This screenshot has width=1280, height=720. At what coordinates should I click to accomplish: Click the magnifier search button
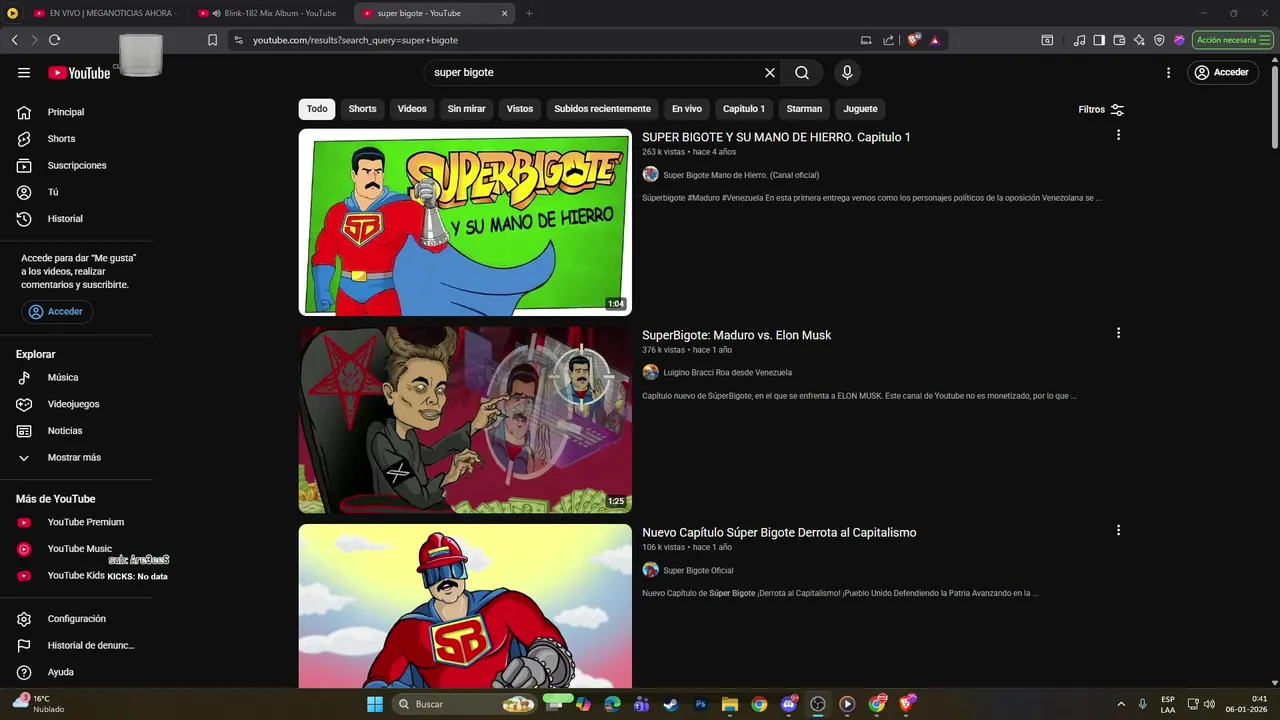coord(802,72)
